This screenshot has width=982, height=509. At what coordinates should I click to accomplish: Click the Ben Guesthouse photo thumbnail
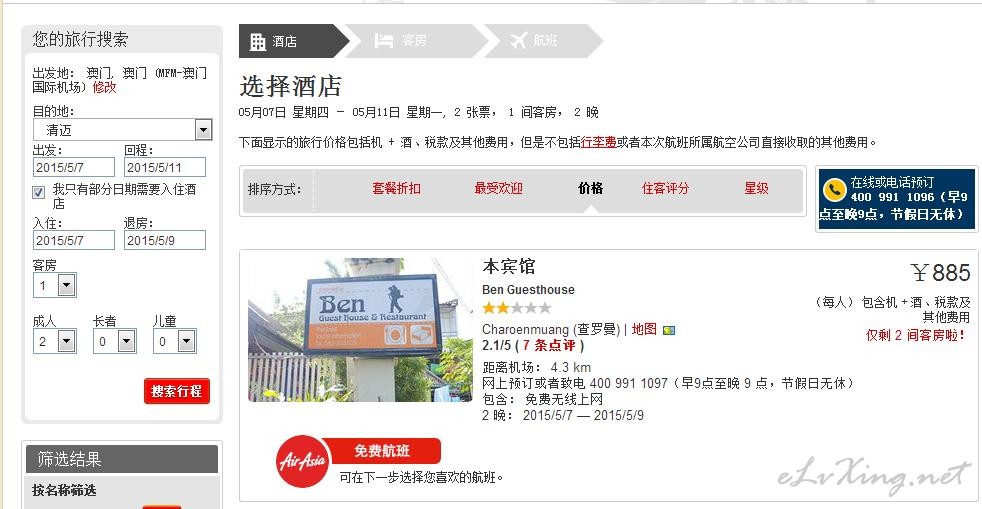[x=360, y=330]
